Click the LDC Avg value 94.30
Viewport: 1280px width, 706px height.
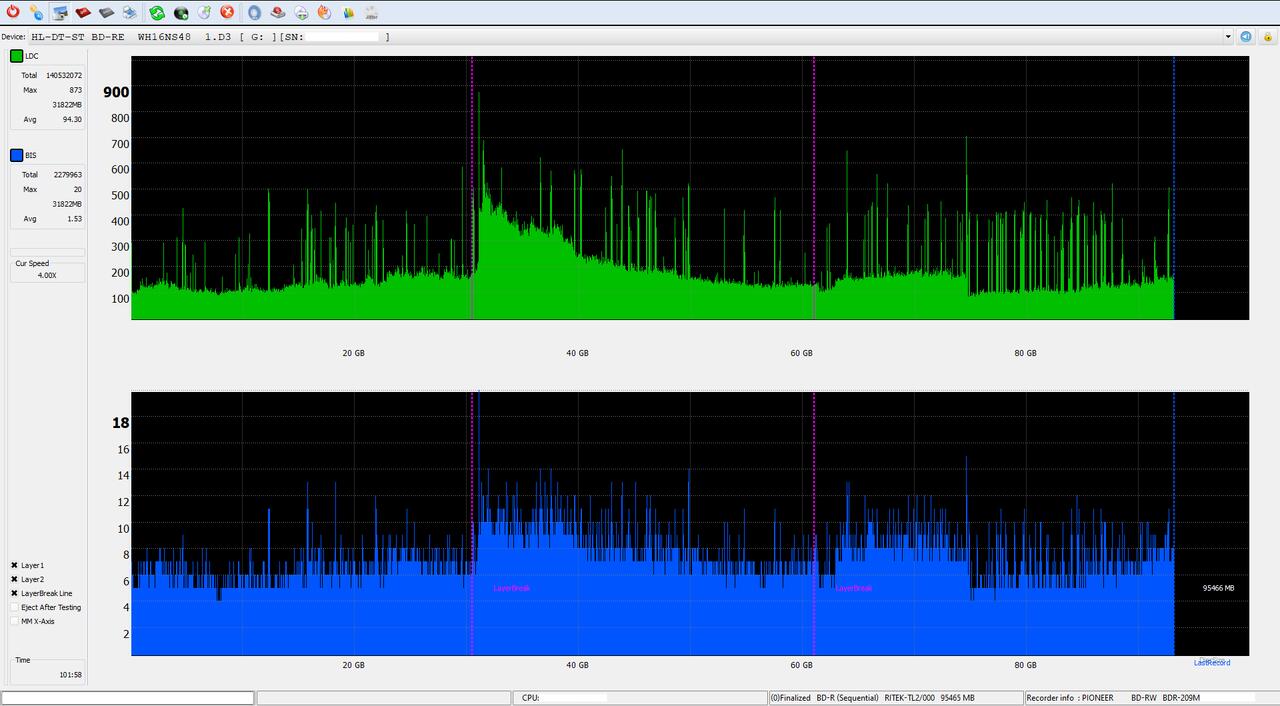pyautogui.click(x=72, y=119)
